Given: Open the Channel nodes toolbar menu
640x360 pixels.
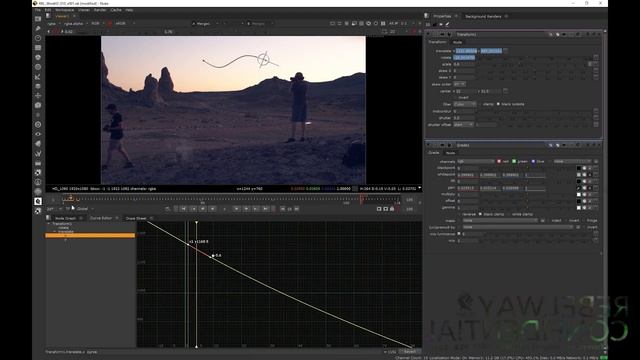Looking at the screenshot, I should click(x=38, y=48).
